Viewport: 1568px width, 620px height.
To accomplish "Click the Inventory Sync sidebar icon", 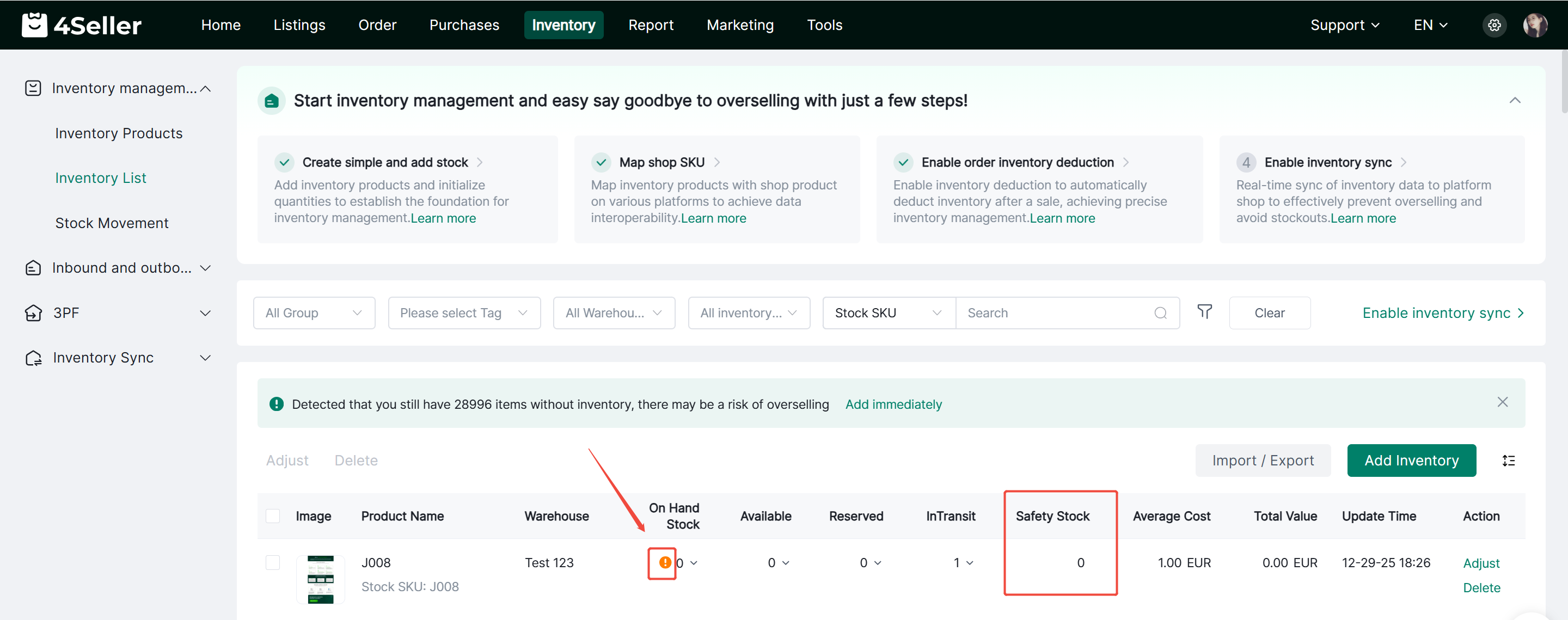I will click(x=33, y=358).
